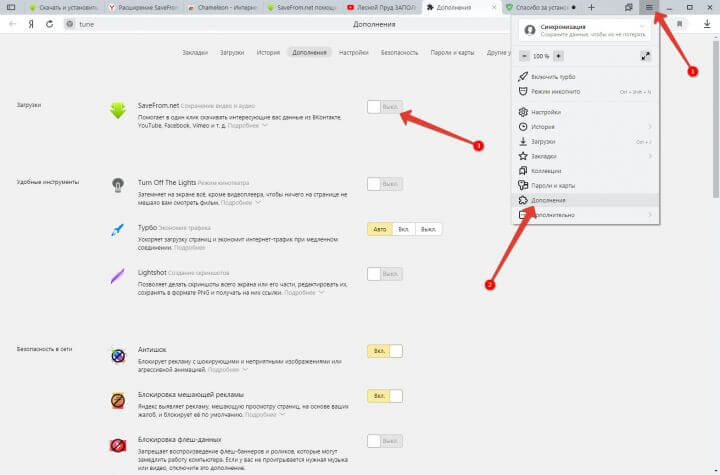Go back with the back arrow
The width and height of the screenshot is (720, 475).
(12, 24)
